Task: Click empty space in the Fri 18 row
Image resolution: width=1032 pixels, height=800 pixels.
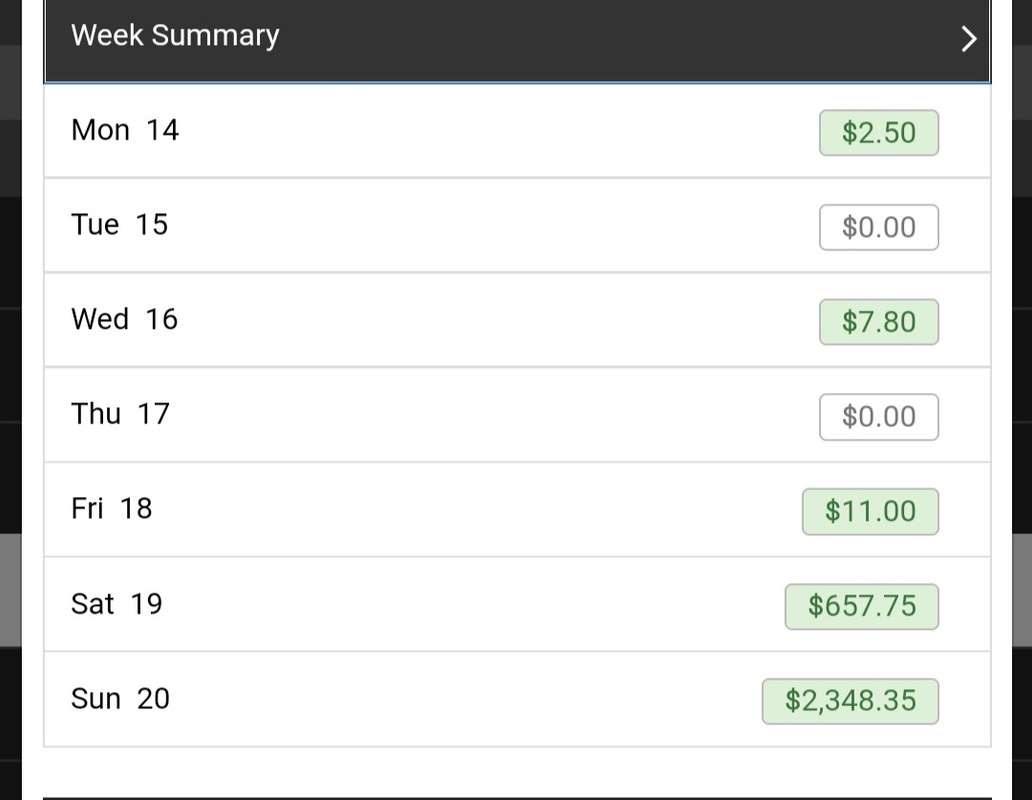Action: click(x=474, y=509)
